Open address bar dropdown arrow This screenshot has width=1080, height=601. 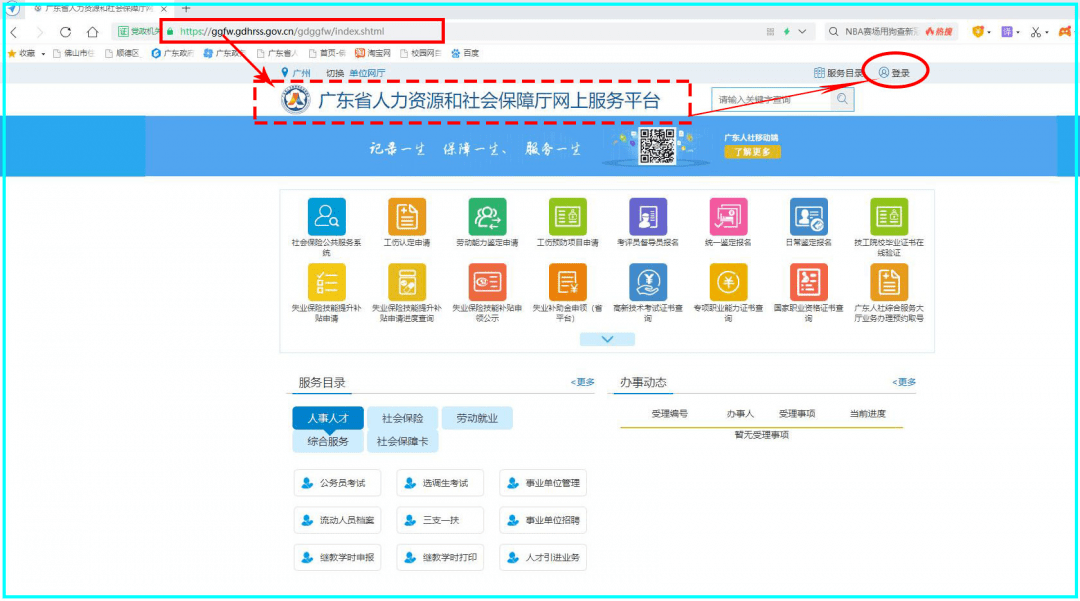(x=802, y=32)
